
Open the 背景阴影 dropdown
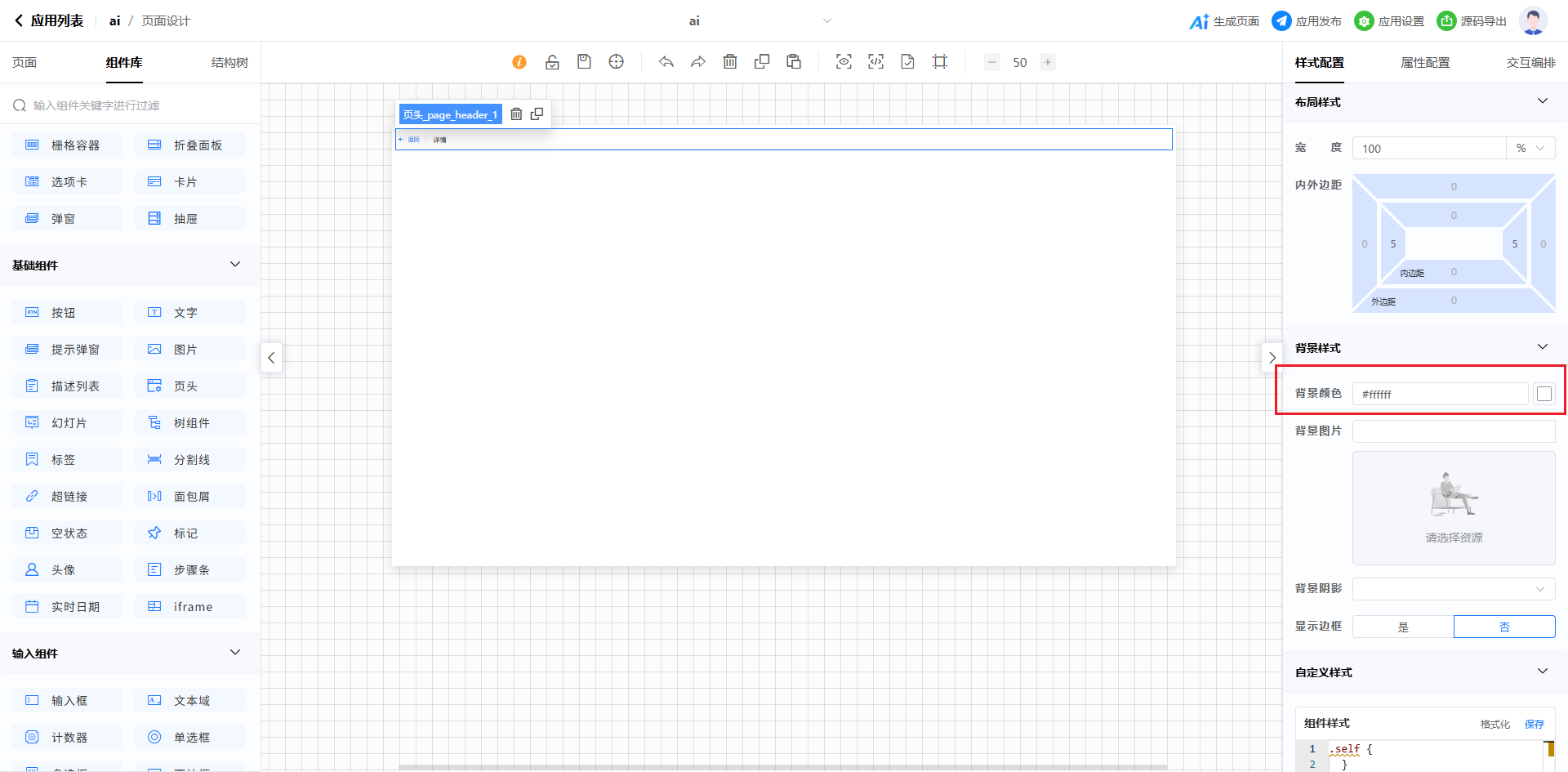[x=1454, y=589]
